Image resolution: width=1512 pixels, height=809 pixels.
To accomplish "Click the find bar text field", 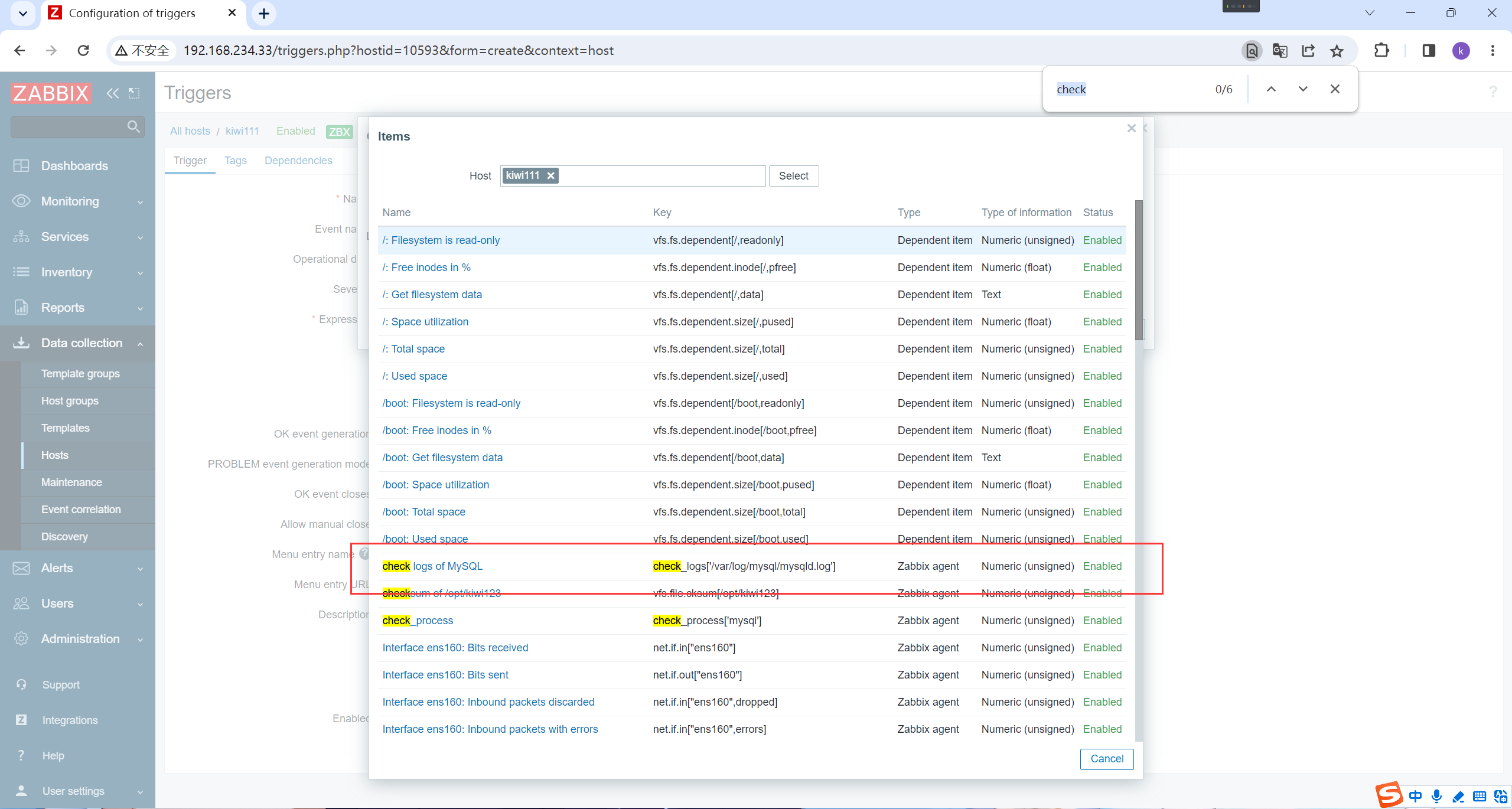I will point(1128,89).
